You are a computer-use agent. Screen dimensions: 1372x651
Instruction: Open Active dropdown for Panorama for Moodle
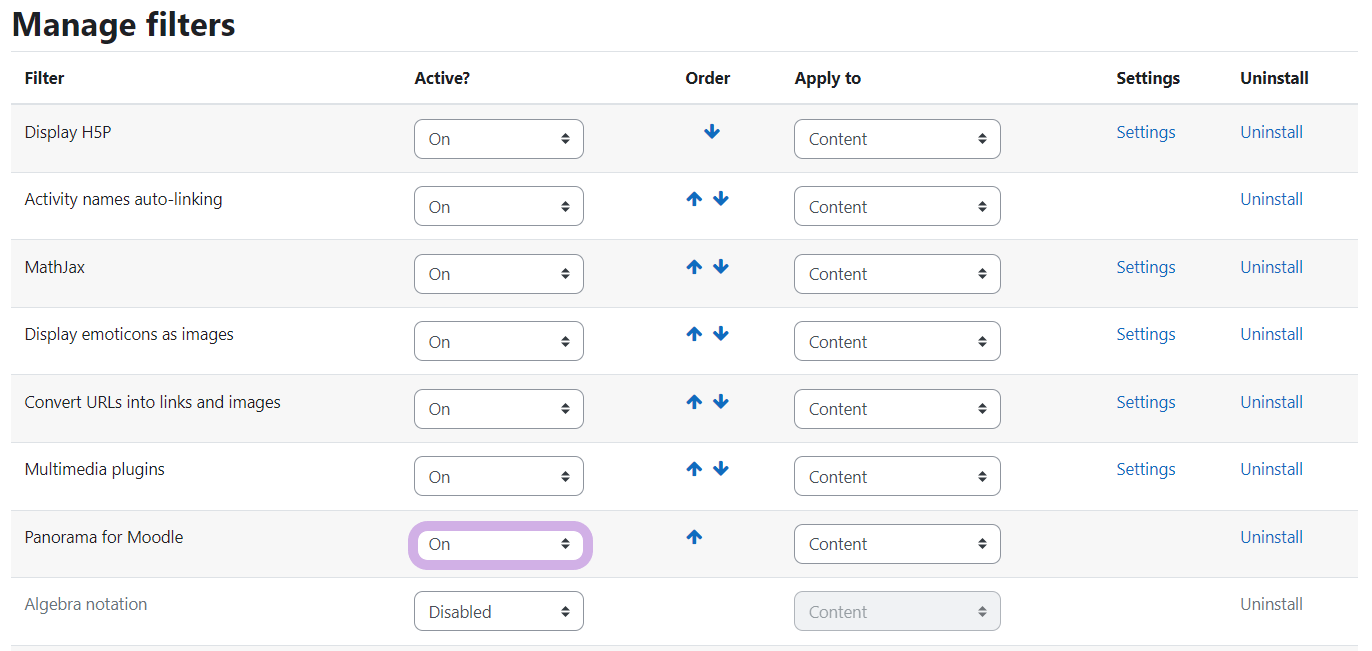click(499, 544)
